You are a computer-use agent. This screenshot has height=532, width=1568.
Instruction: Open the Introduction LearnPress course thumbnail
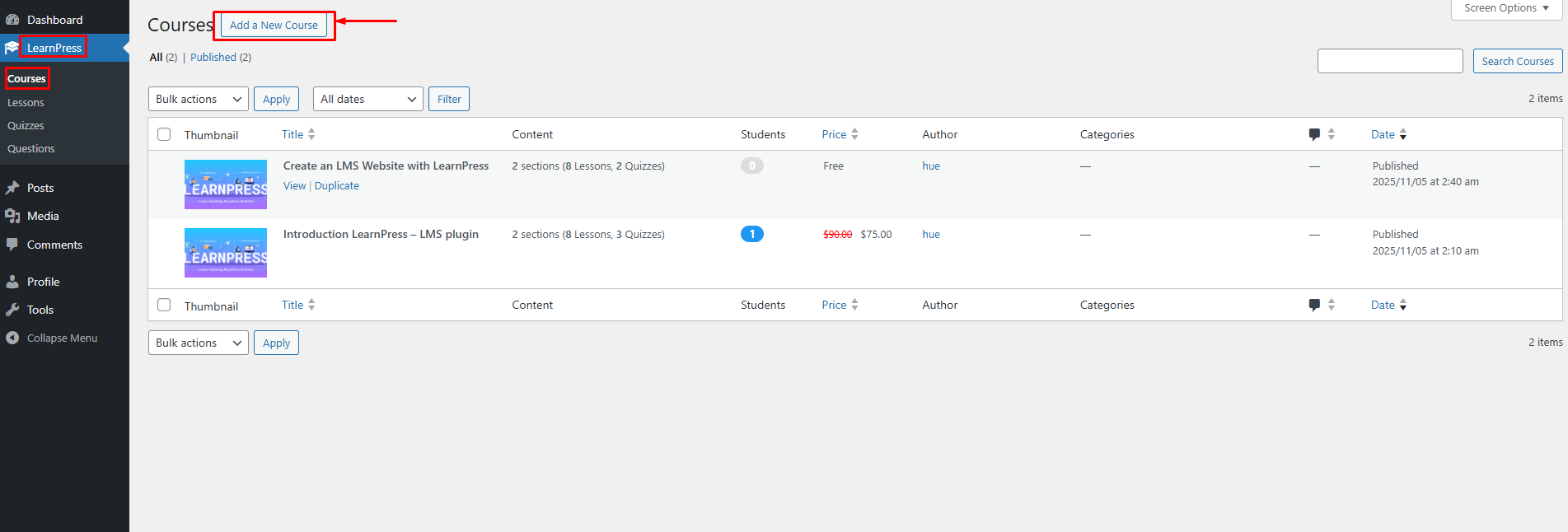(x=225, y=253)
